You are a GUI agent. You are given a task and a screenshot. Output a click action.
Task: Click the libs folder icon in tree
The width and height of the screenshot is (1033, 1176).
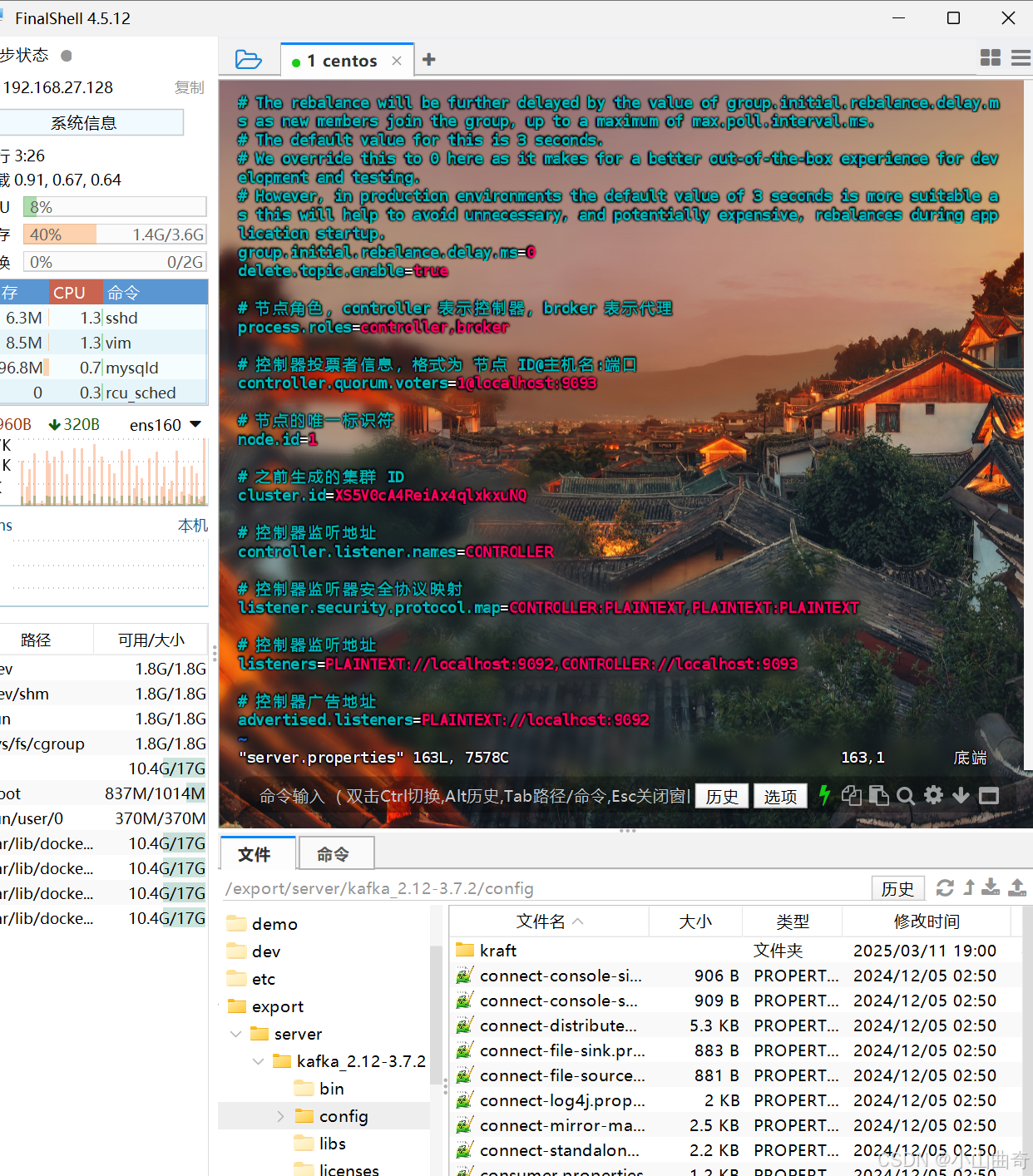pos(304,1144)
